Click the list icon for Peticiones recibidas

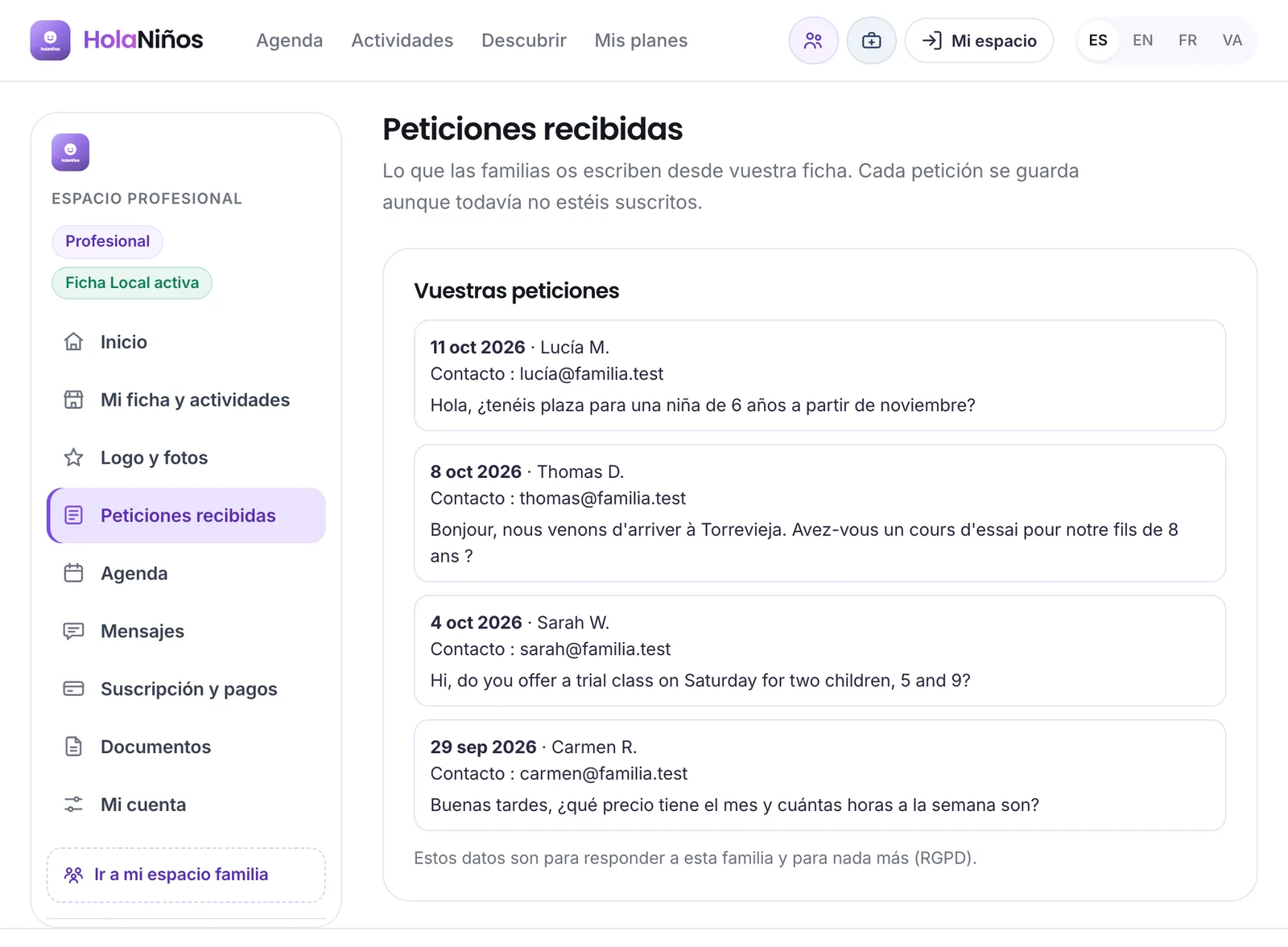[x=73, y=516]
